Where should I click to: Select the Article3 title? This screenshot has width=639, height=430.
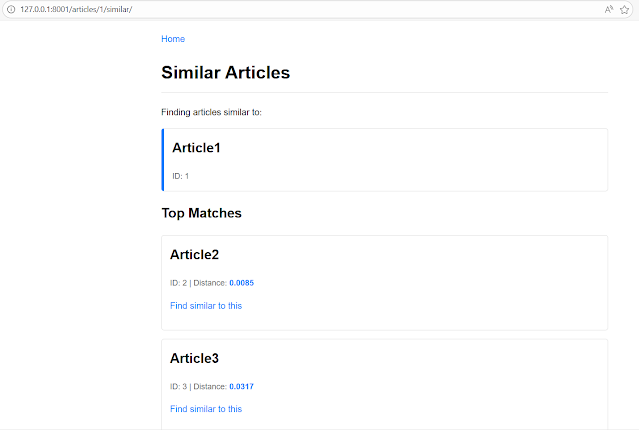[x=194, y=358]
